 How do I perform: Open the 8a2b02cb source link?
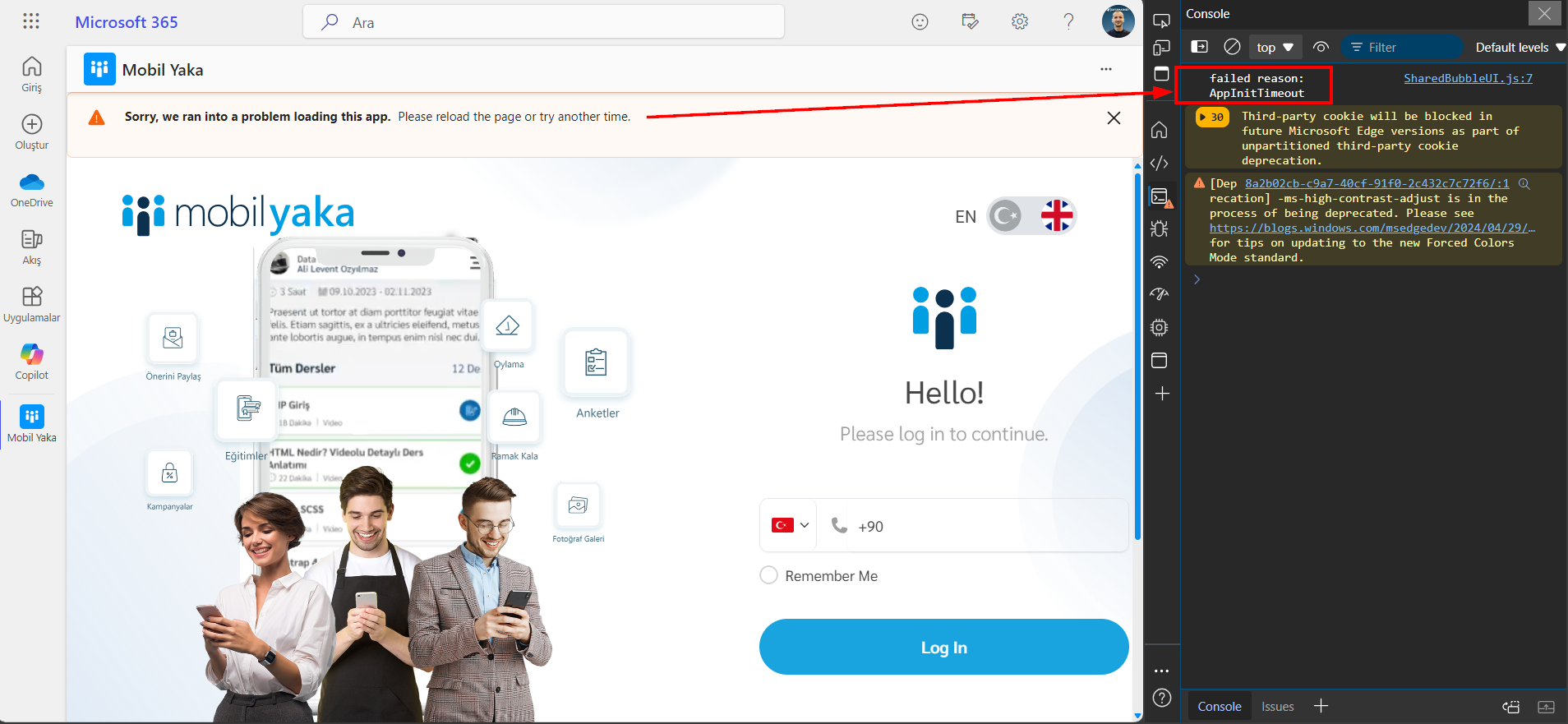[1377, 183]
